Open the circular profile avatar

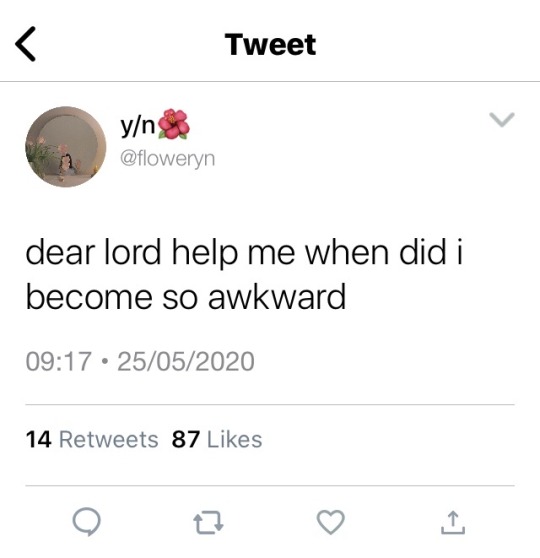[66, 147]
